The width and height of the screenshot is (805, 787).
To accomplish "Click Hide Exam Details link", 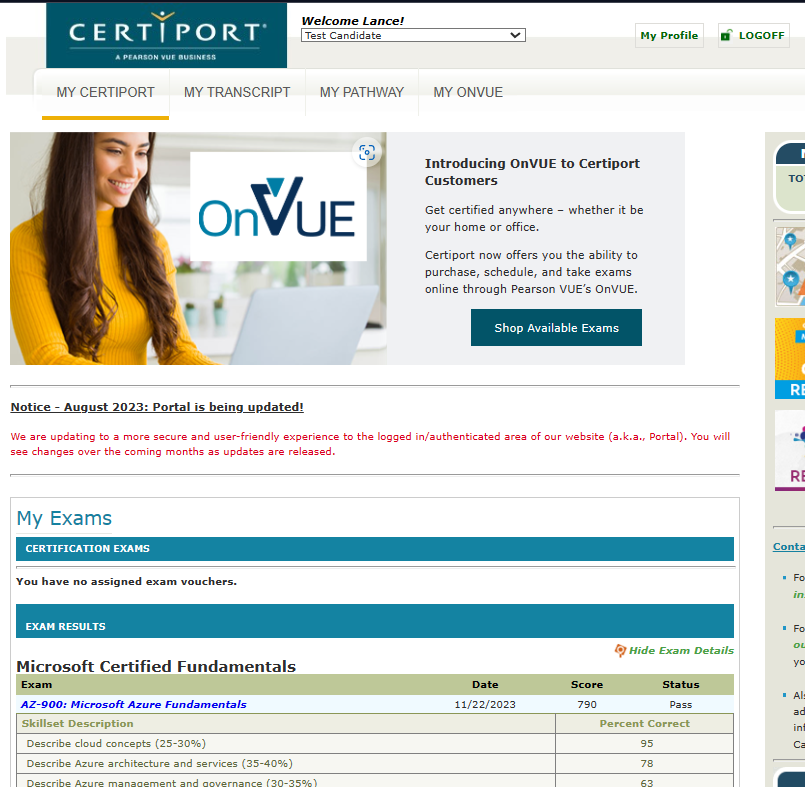I will pos(681,650).
